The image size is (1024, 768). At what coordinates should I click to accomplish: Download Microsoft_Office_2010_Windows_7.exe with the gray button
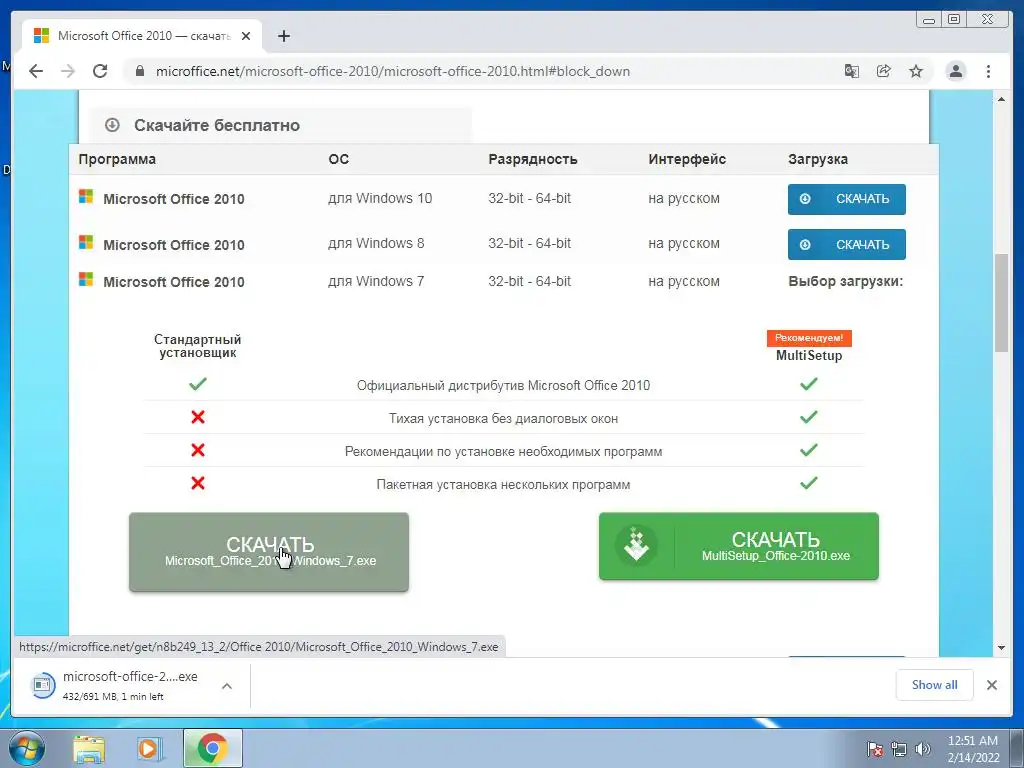click(x=269, y=552)
